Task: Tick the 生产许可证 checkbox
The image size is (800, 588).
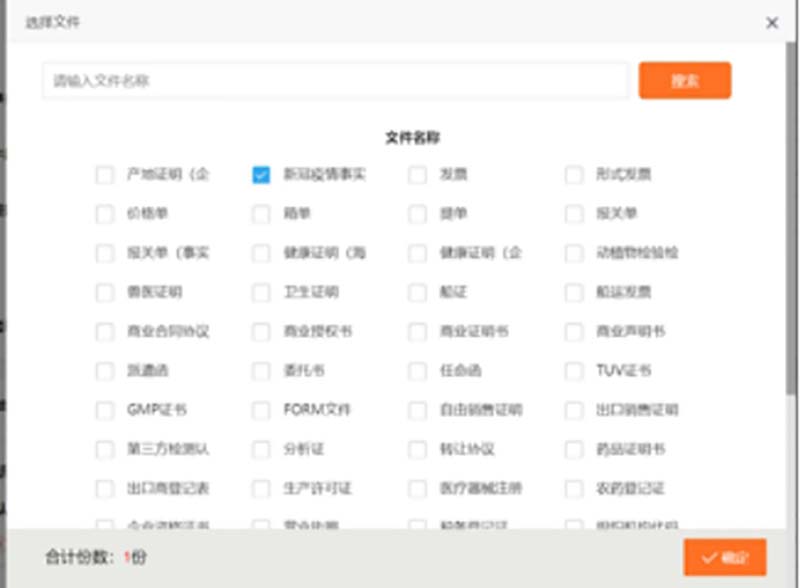Action: (261, 489)
